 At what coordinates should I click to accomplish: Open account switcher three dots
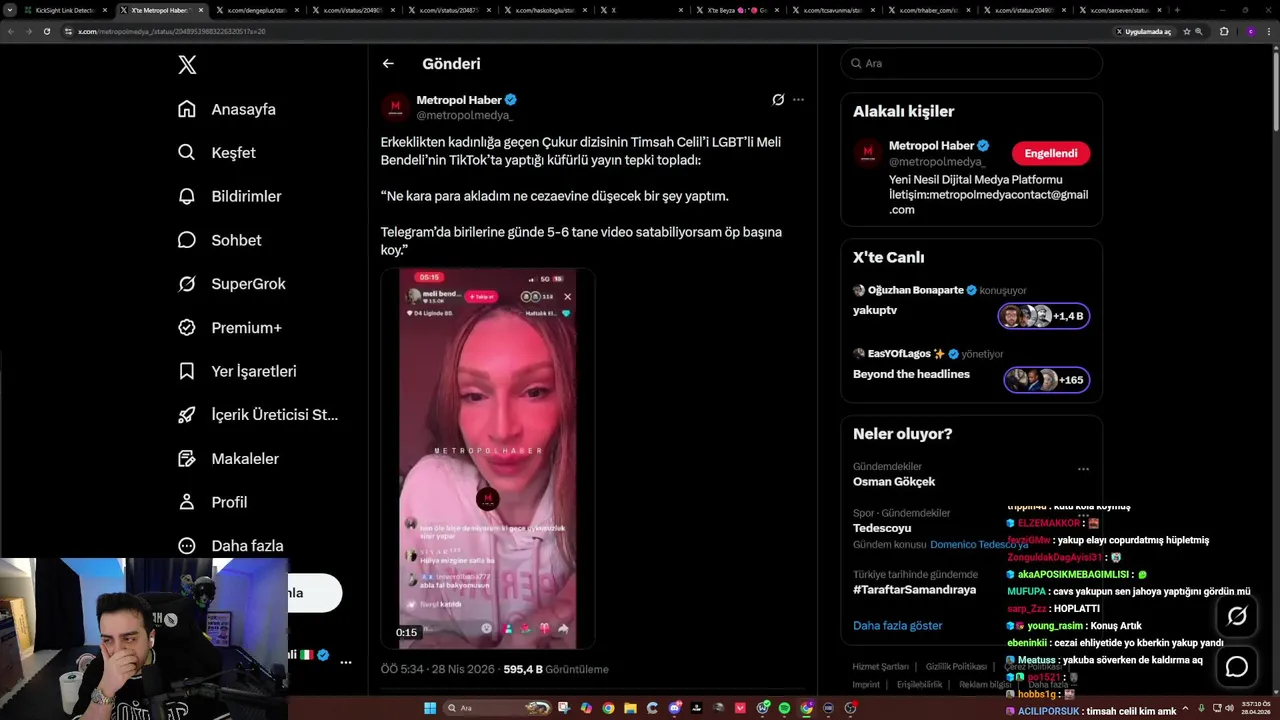345,662
